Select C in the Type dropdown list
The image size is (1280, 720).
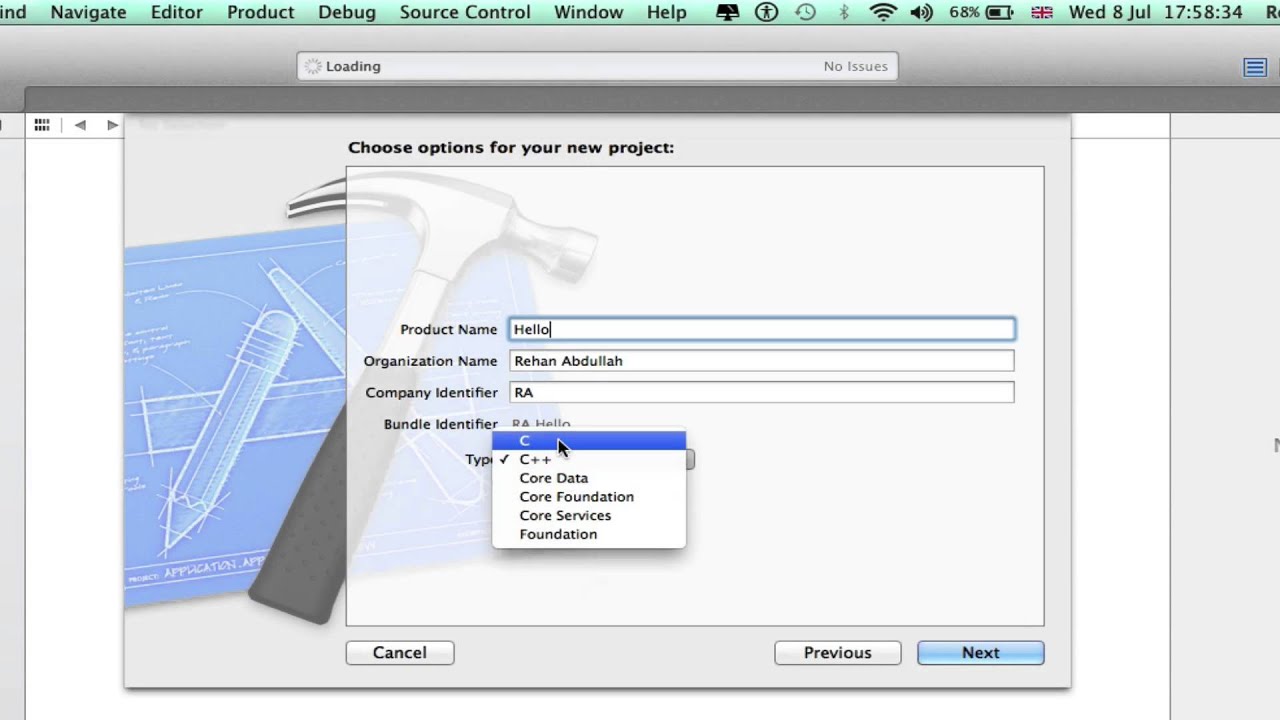tap(589, 441)
